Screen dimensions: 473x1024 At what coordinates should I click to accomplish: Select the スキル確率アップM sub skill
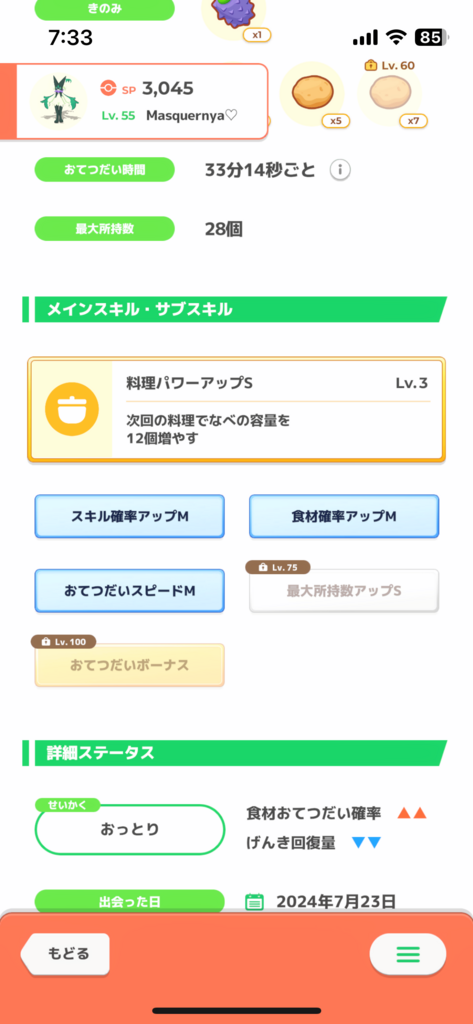pos(129,516)
